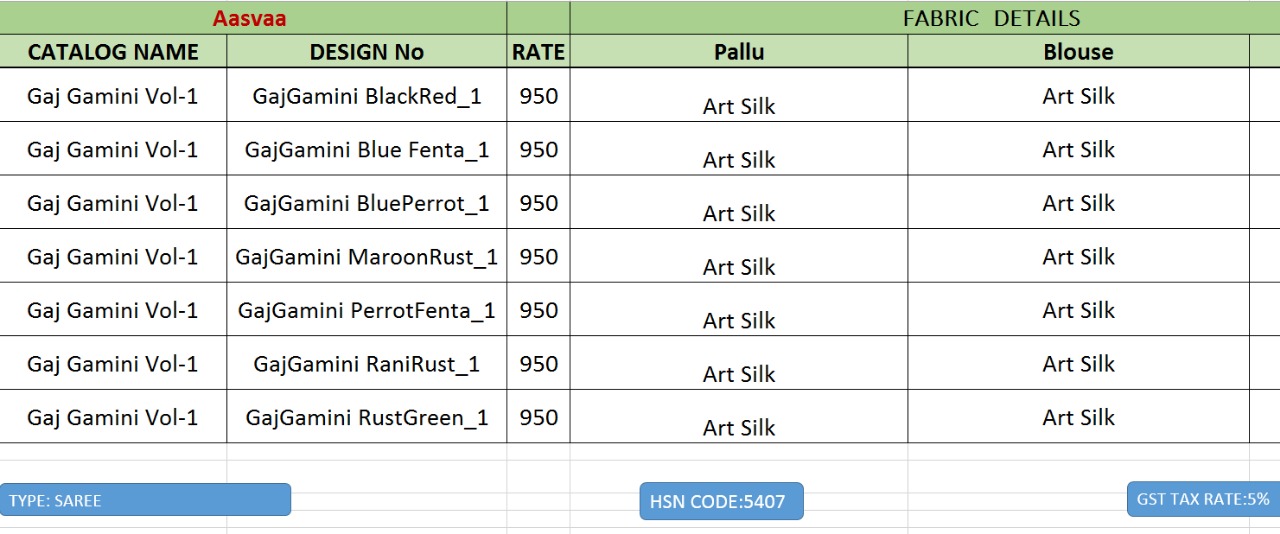Select the GajGamini PerrotFenta_1 cell
1280x534 pixels.
(366, 310)
